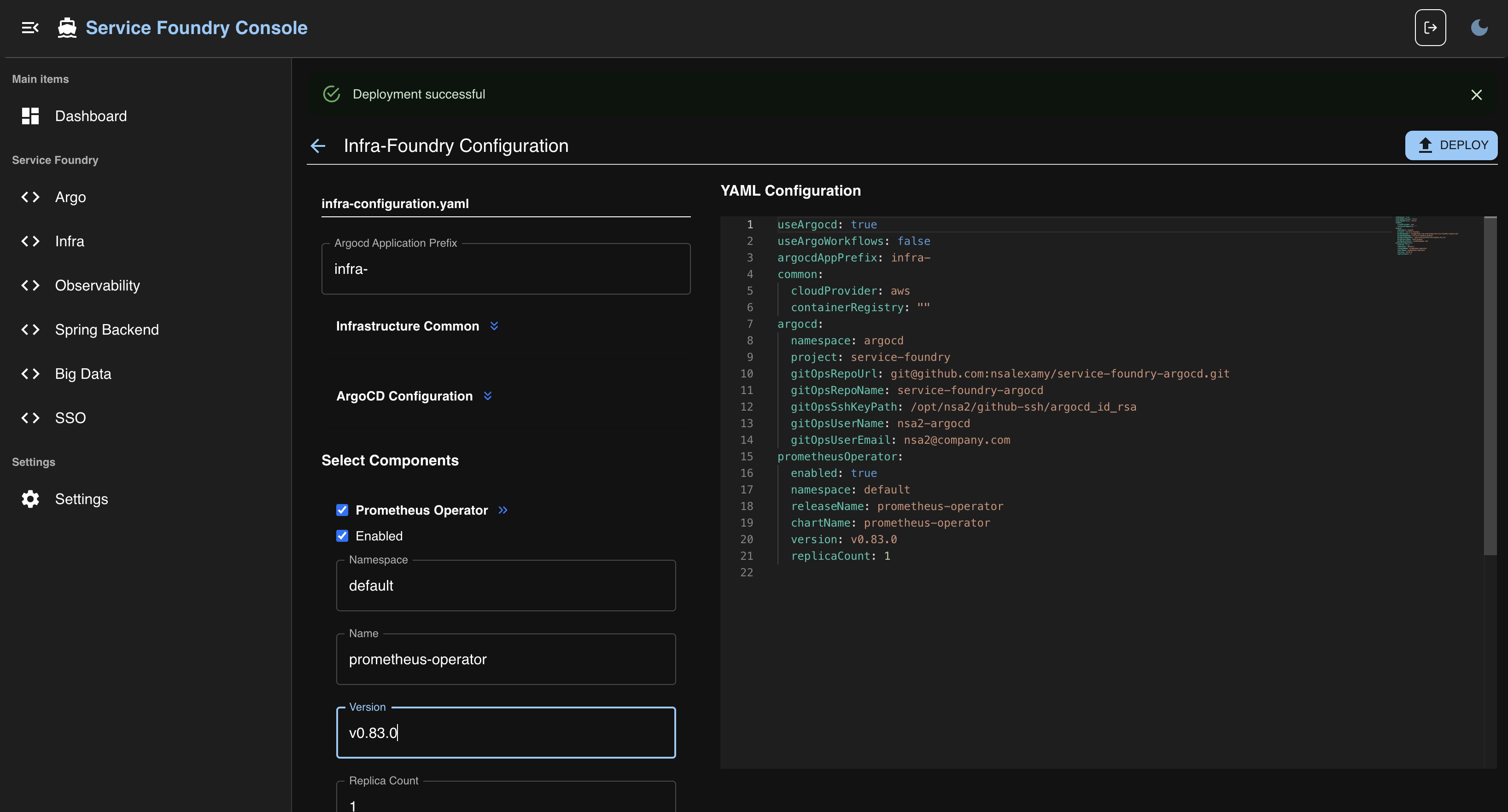Click the logout icon button

[x=1430, y=28]
